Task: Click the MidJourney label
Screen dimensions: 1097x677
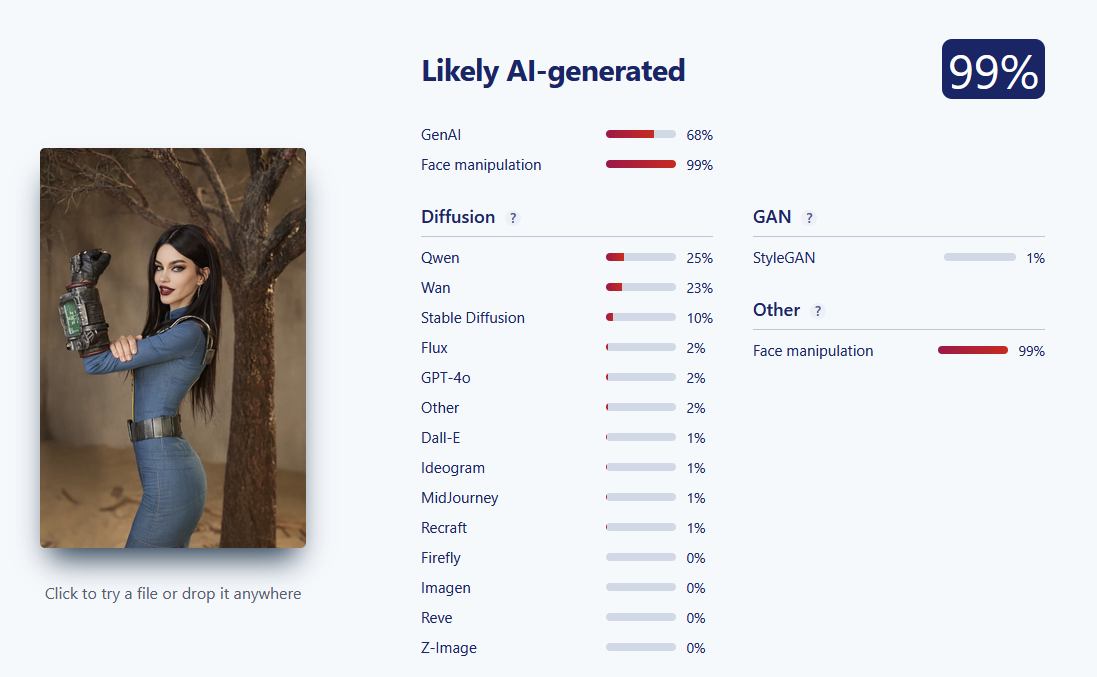Action: click(460, 498)
